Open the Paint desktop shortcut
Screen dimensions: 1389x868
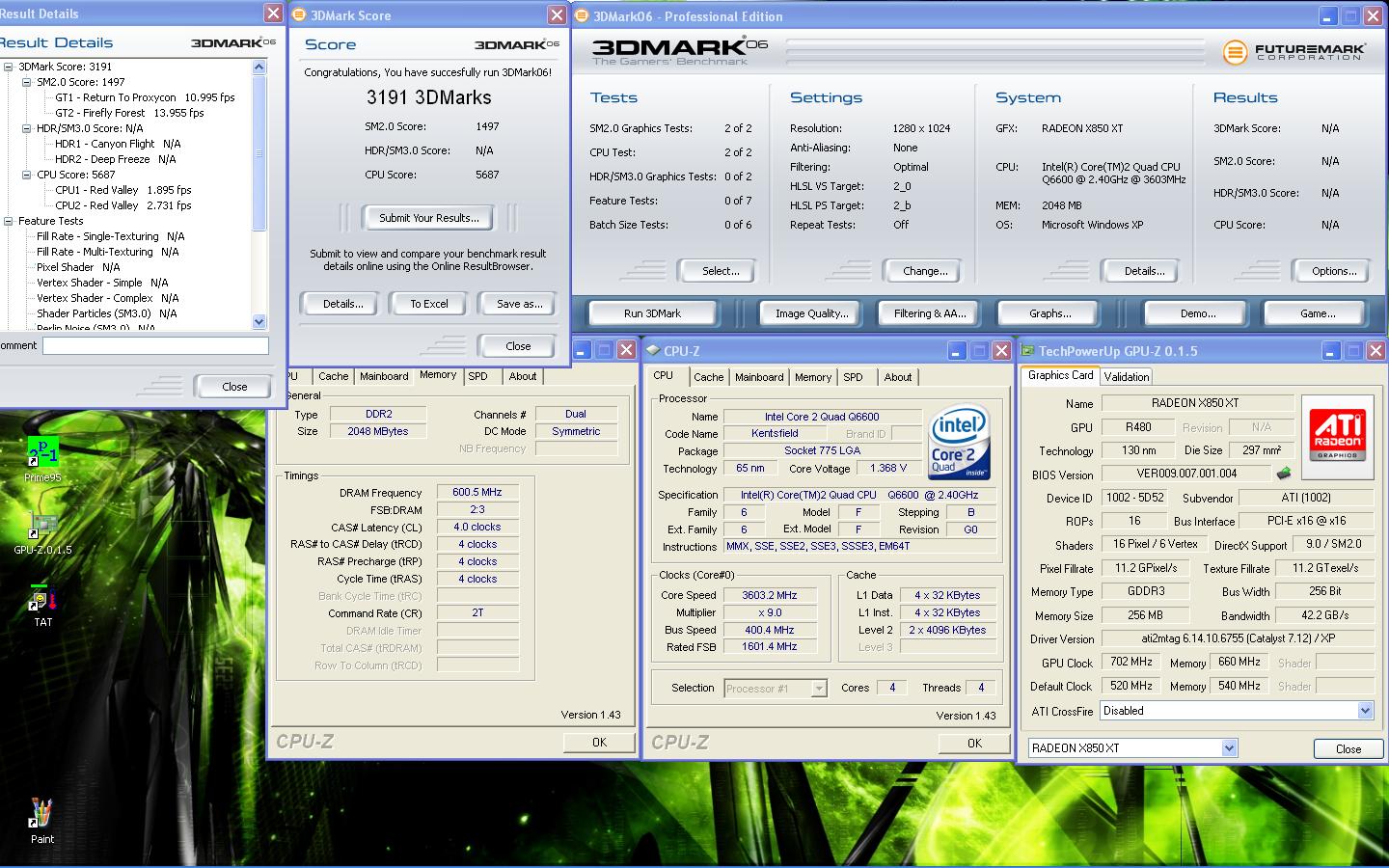click(41, 813)
